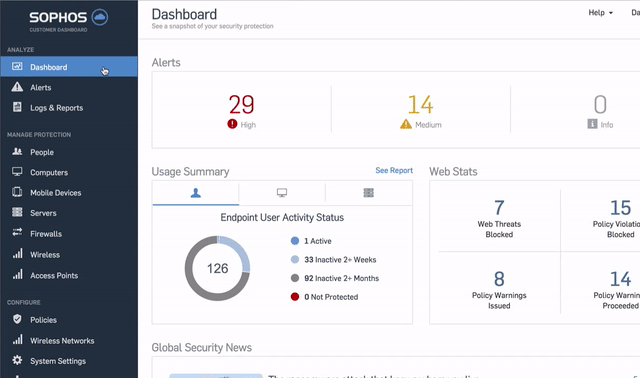This screenshot has width=640, height=378.
Task: Click the red High alert exclamation icon
Action: pyautogui.click(x=232, y=124)
